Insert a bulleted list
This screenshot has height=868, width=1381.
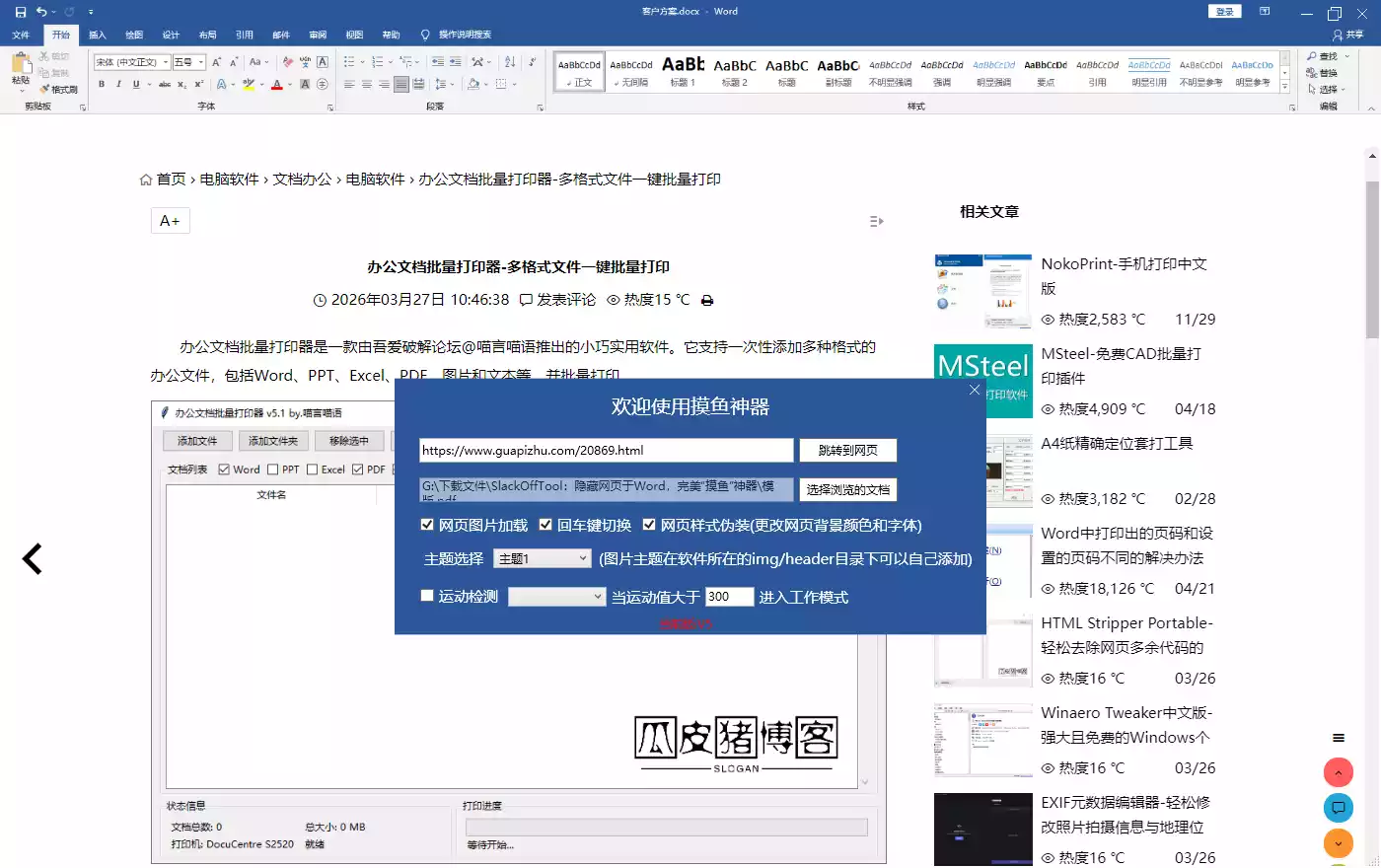[x=349, y=61]
